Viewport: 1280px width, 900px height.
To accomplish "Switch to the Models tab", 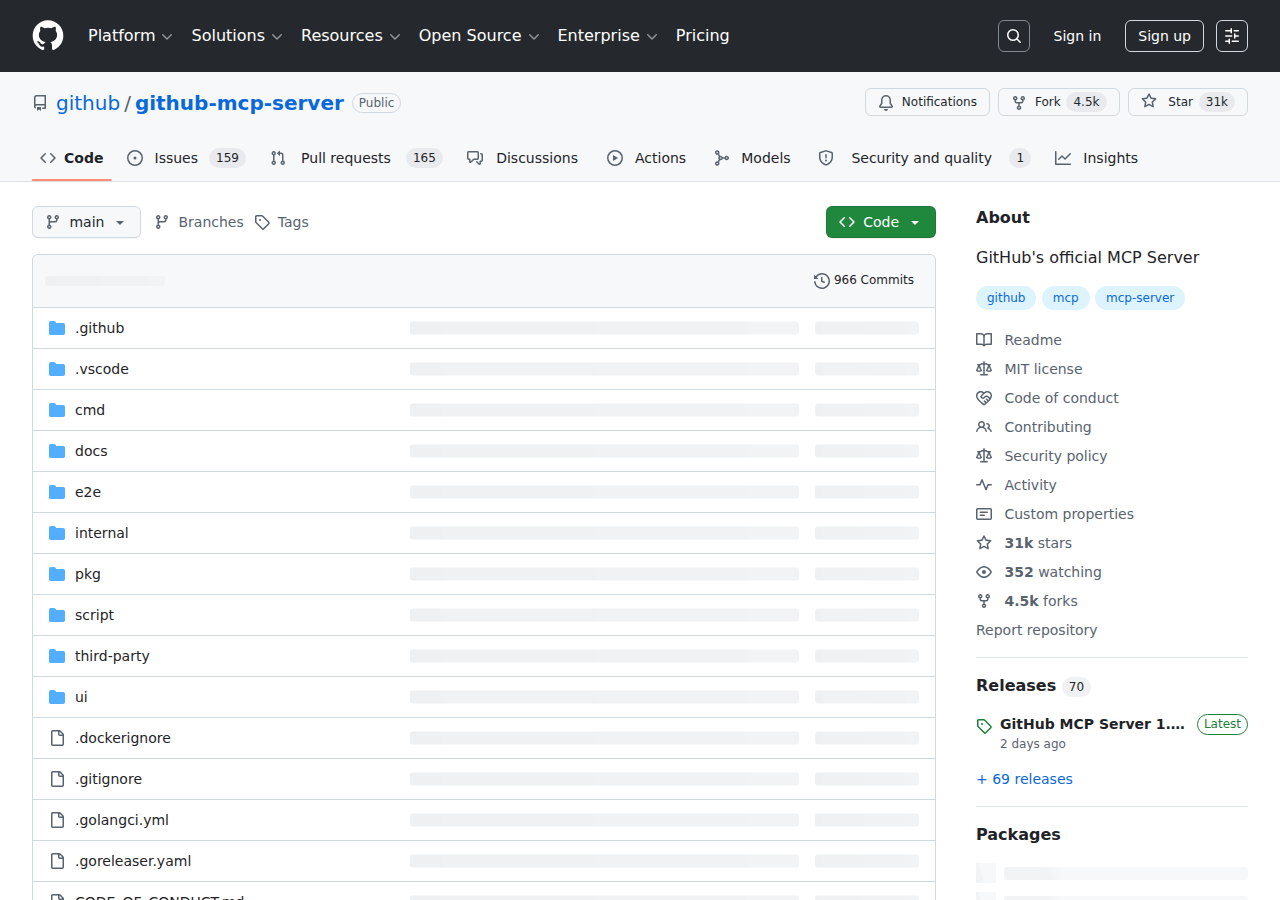I will point(752,158).
